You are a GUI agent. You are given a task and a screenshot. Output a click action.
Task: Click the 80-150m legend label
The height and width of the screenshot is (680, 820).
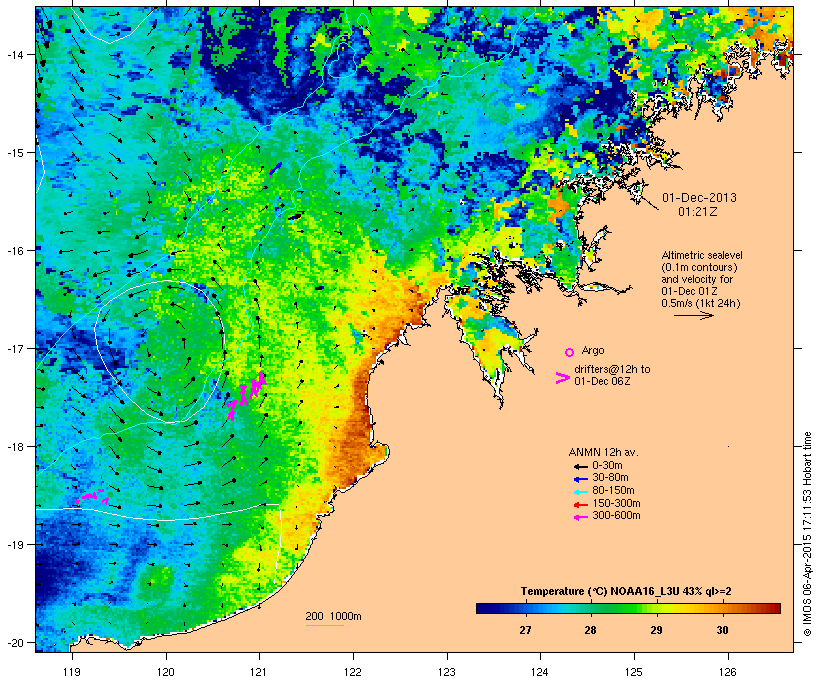(x=613, y=491)
